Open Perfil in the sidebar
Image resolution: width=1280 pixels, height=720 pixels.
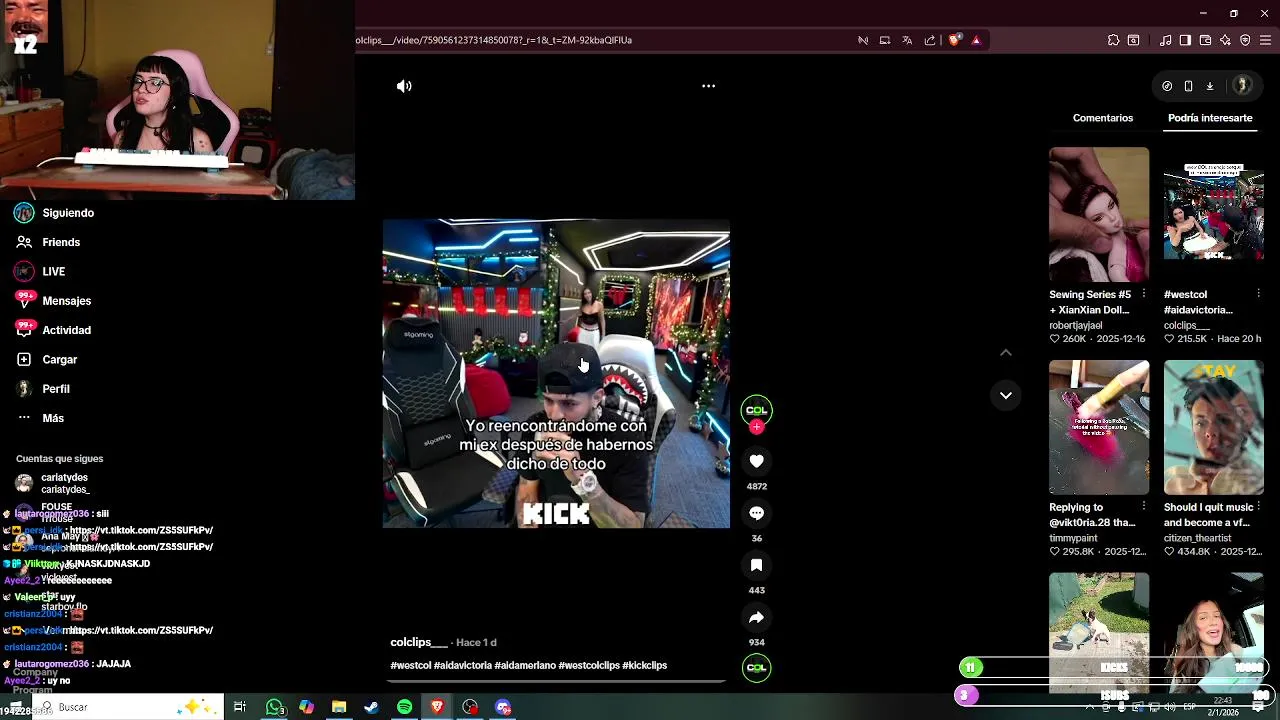(43, 388)
